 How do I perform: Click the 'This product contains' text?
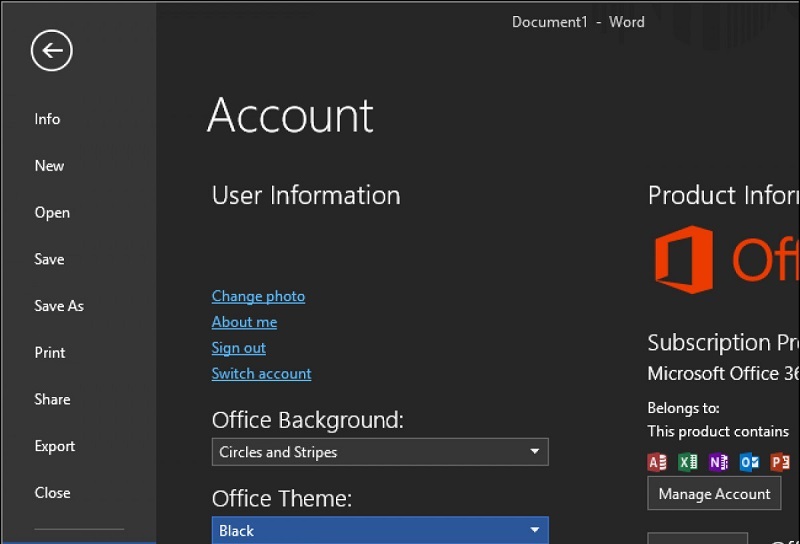click(x=718, y=431)
